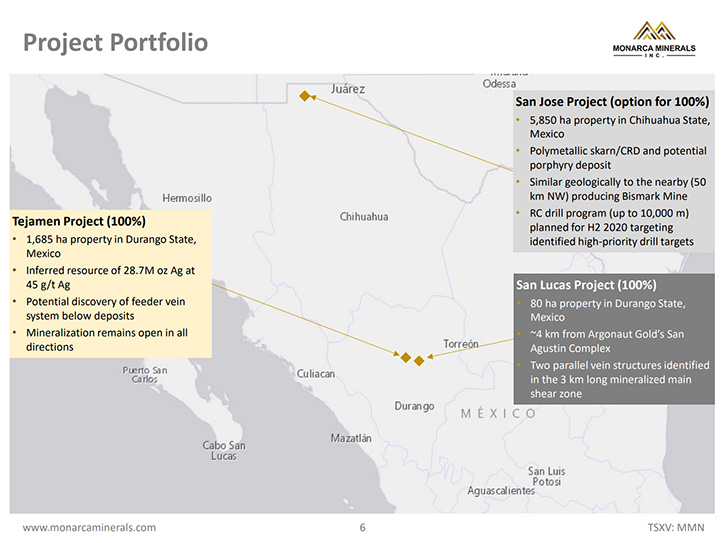Screen dimensions: 725x543
Task: Click the Torreón map label
Action: pos(461,344)
